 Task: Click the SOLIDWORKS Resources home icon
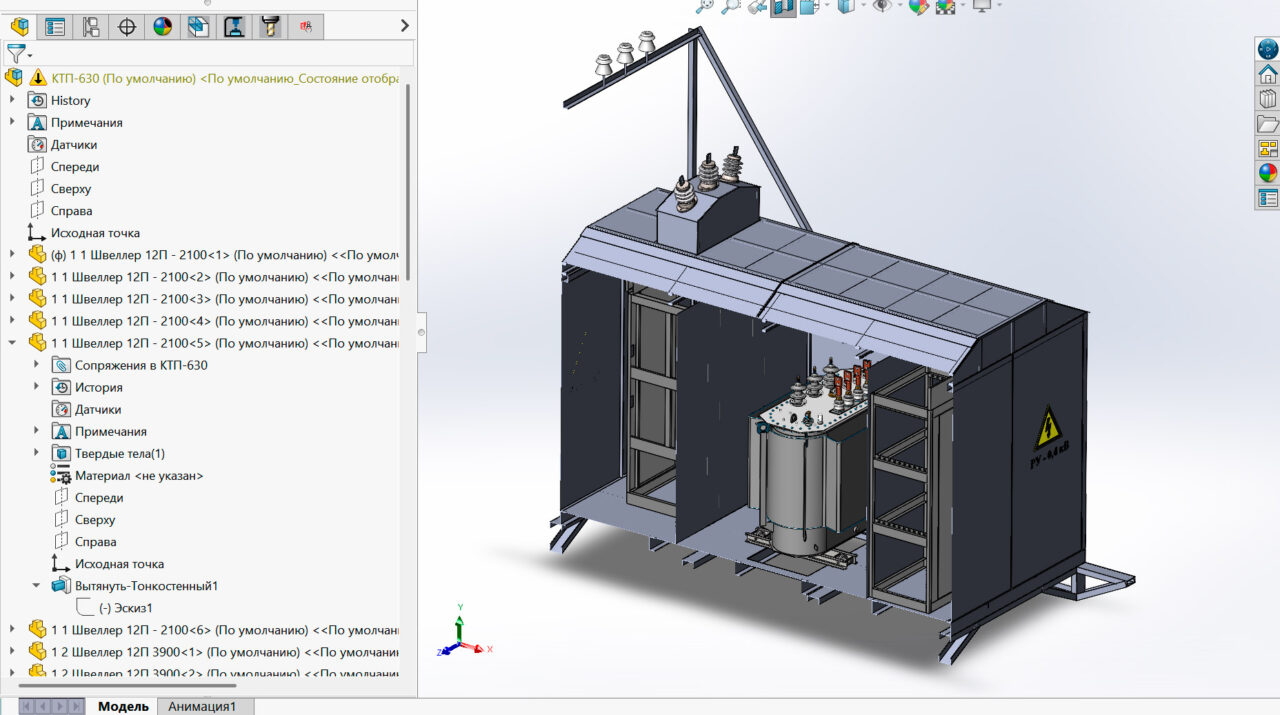coord(1268,74)
